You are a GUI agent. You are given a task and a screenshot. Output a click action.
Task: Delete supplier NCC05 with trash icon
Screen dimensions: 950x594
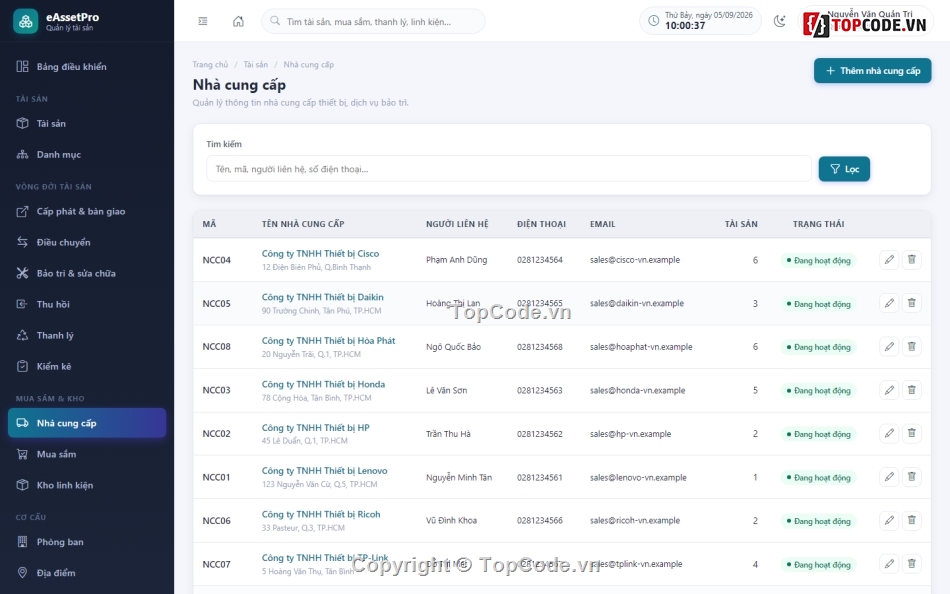tap(911, 303)
